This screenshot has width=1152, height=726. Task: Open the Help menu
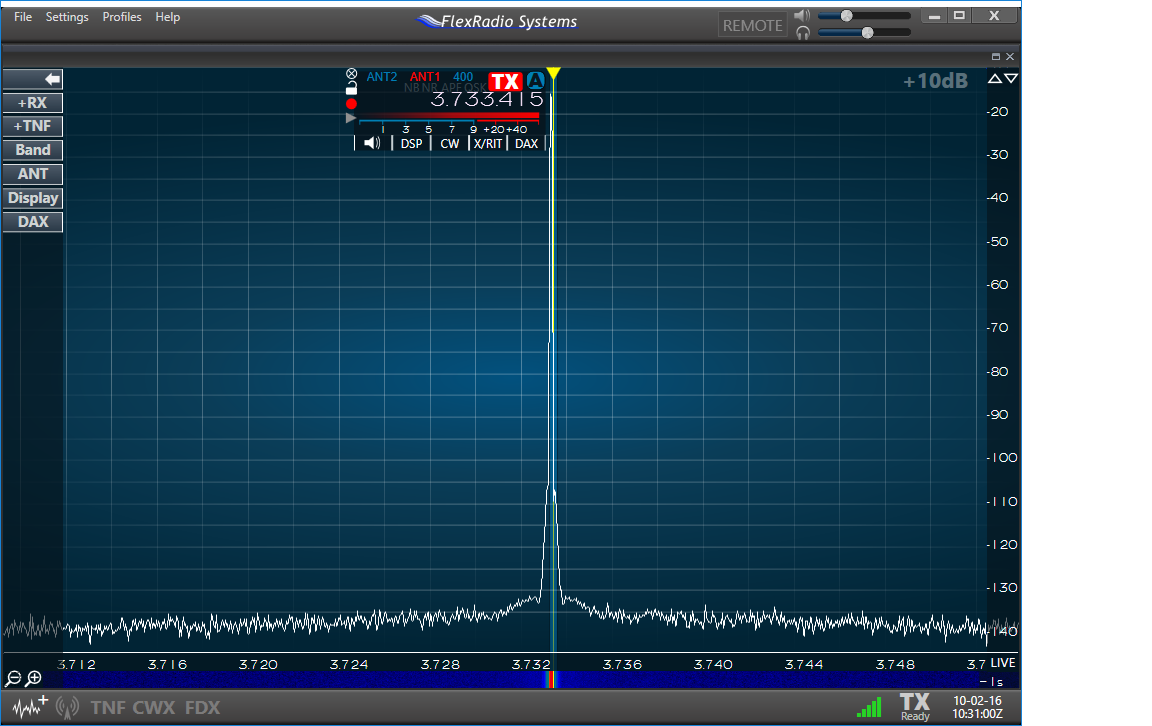pos(168,17)
